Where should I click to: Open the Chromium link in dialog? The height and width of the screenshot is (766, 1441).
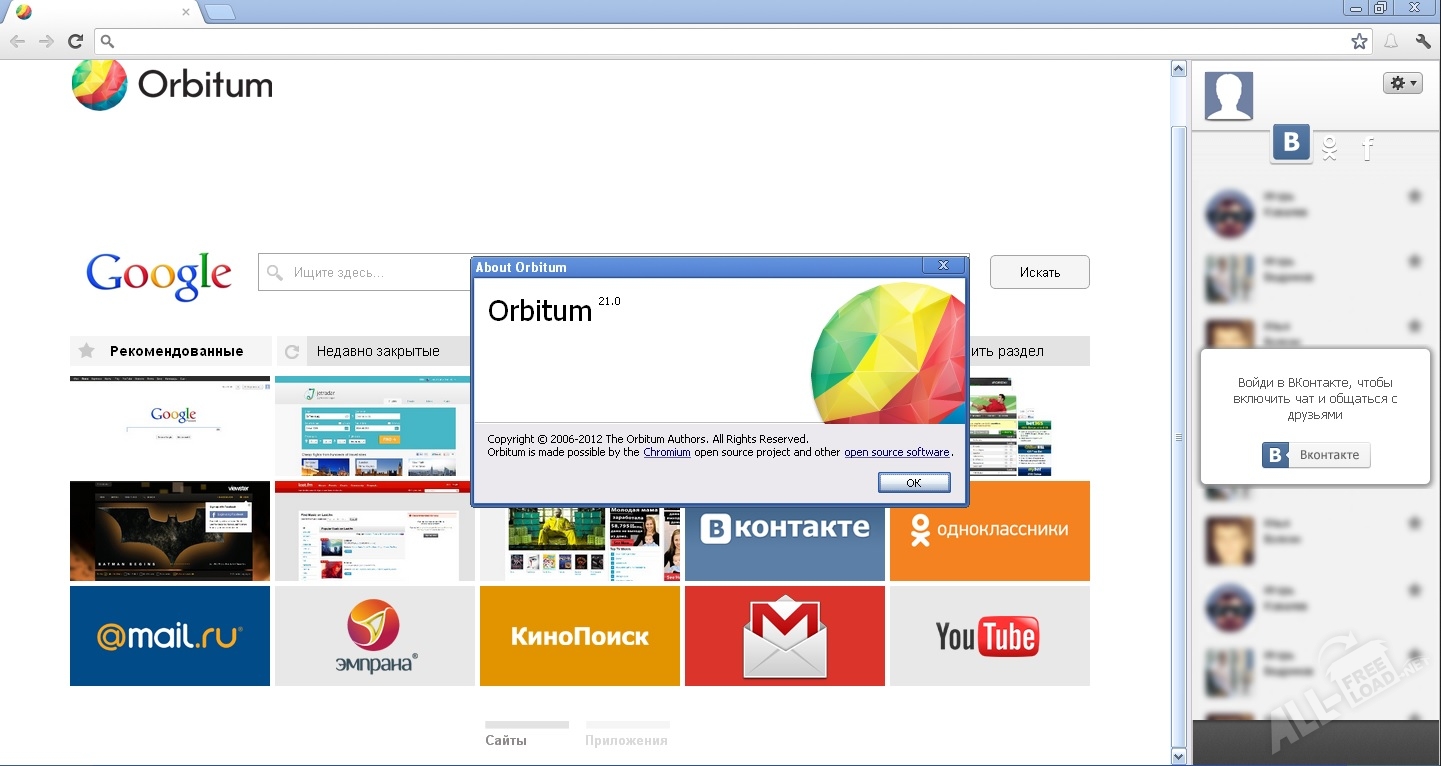point(666,453)
